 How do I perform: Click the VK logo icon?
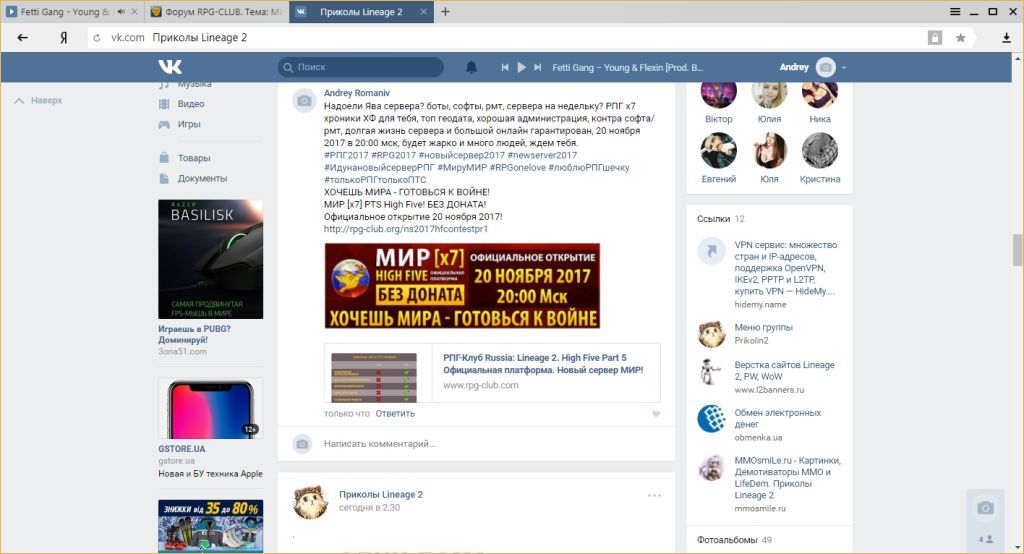pos(170,67)
